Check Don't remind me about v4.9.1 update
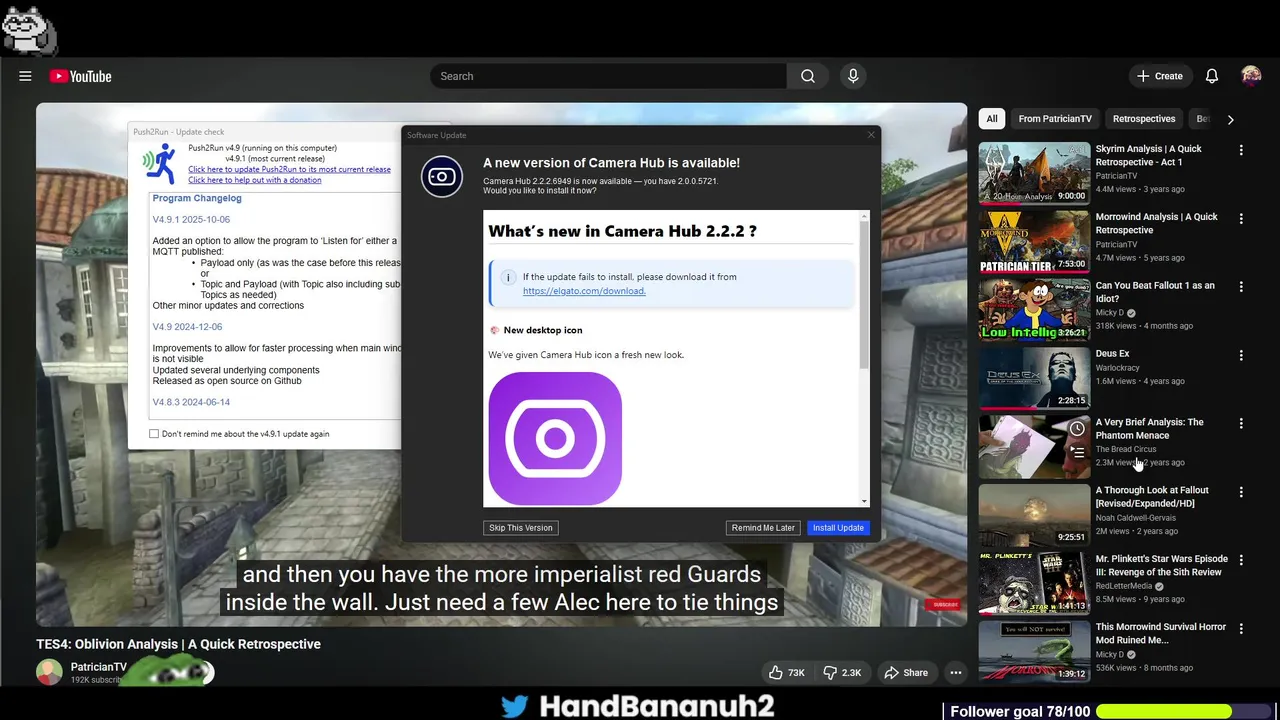1280x720 pixels. [154, 434]
